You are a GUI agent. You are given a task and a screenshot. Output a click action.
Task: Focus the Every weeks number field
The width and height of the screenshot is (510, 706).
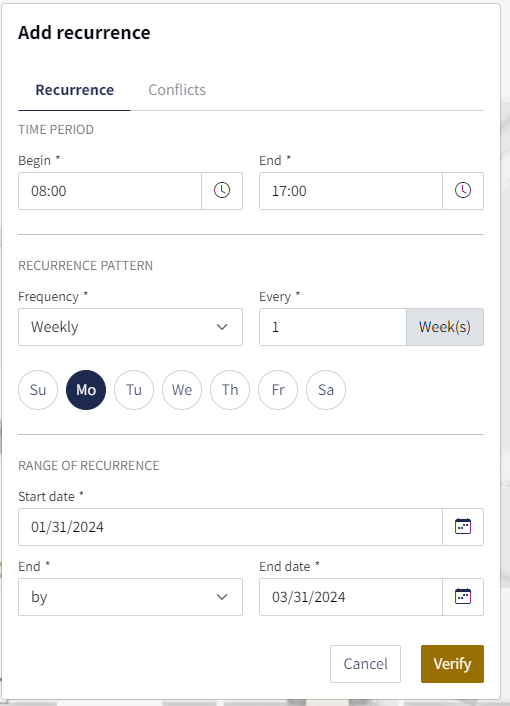(333, 327)
